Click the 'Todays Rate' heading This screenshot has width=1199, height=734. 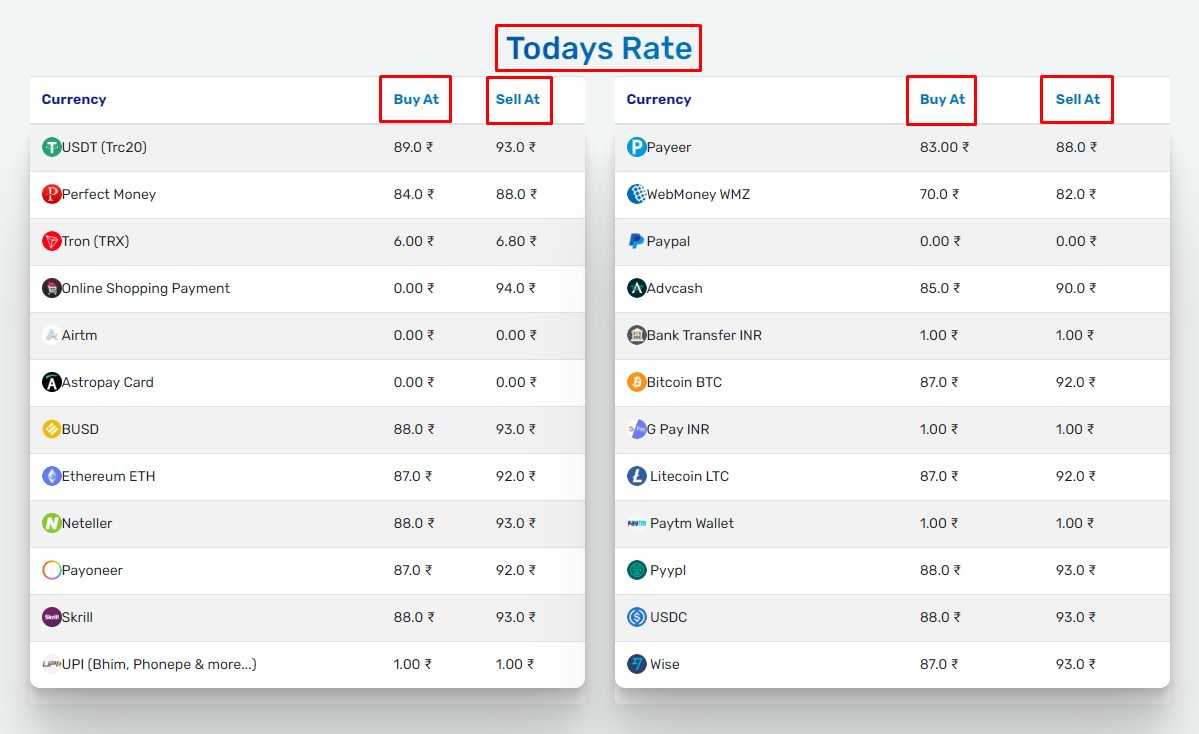coord(599,48)
